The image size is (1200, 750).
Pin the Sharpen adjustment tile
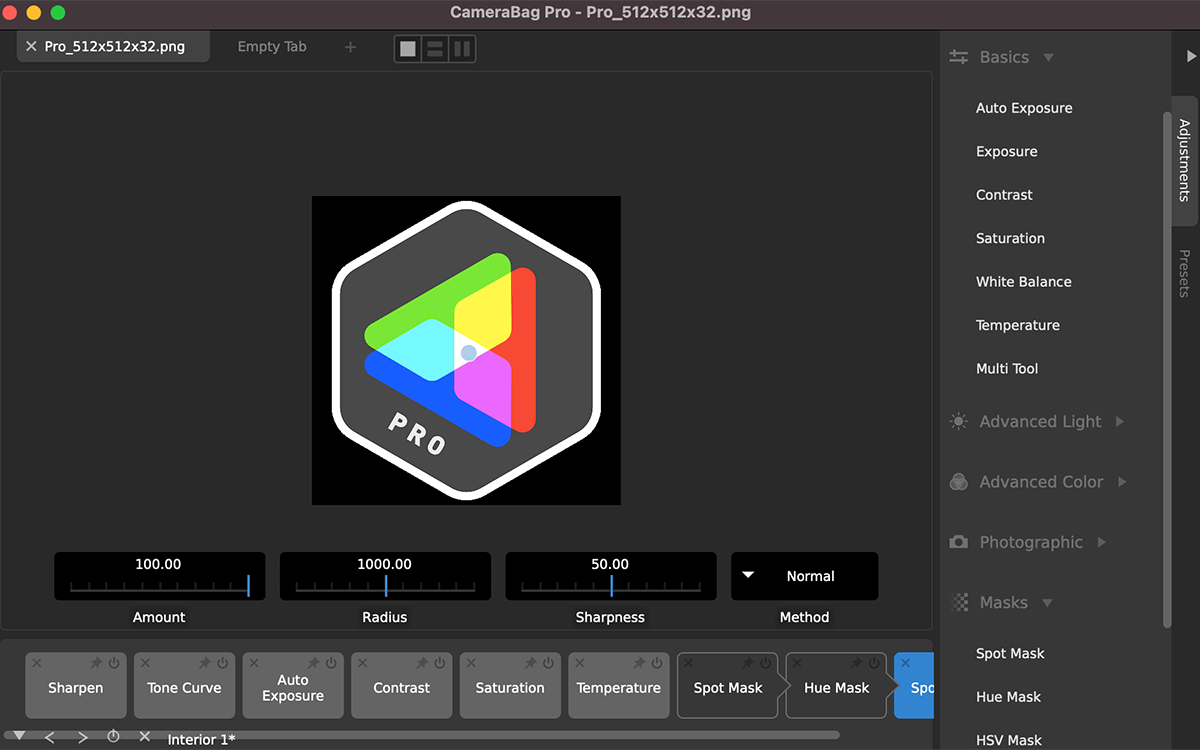[x=96, y=663]
